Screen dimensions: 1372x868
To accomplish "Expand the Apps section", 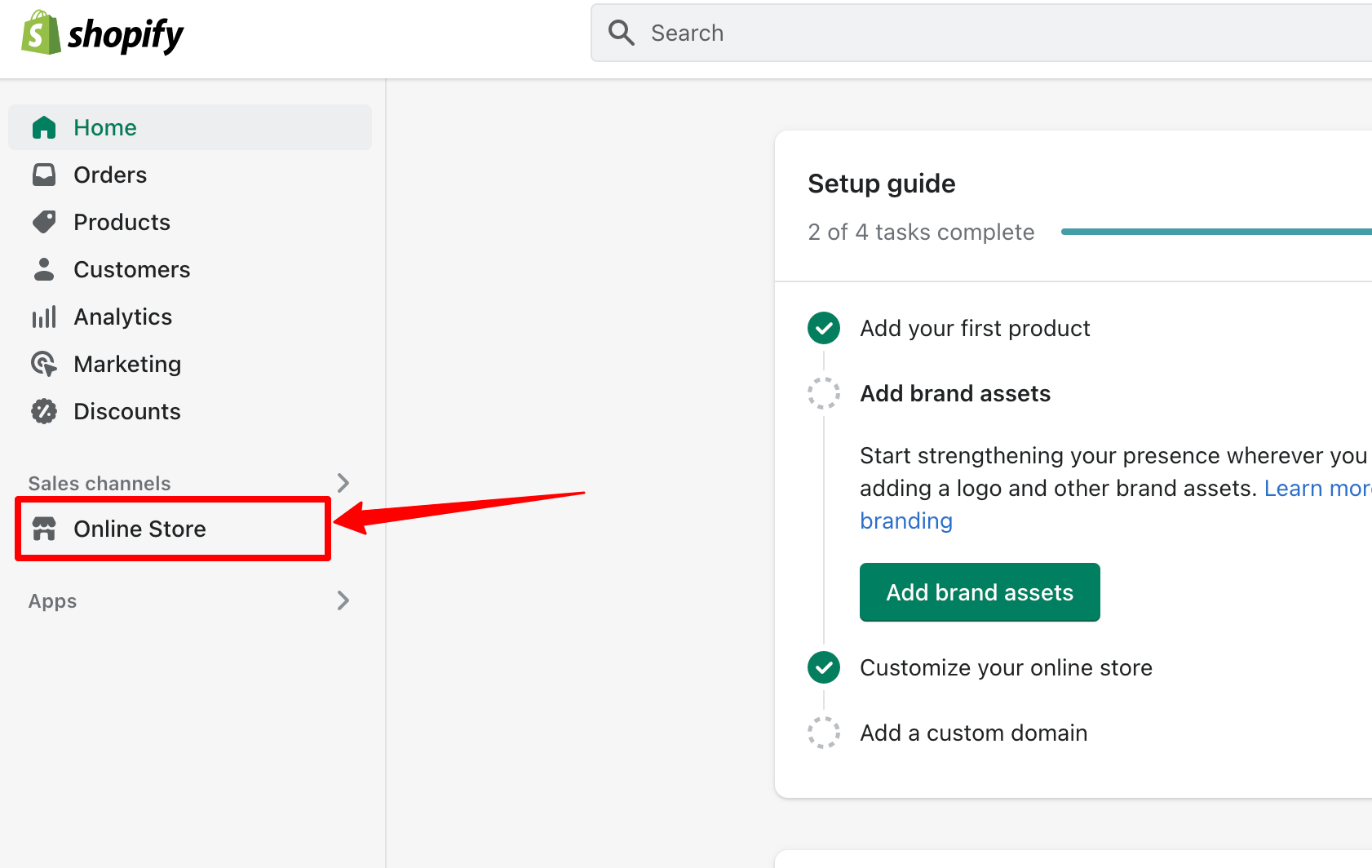I will click(x=343, y=600).
